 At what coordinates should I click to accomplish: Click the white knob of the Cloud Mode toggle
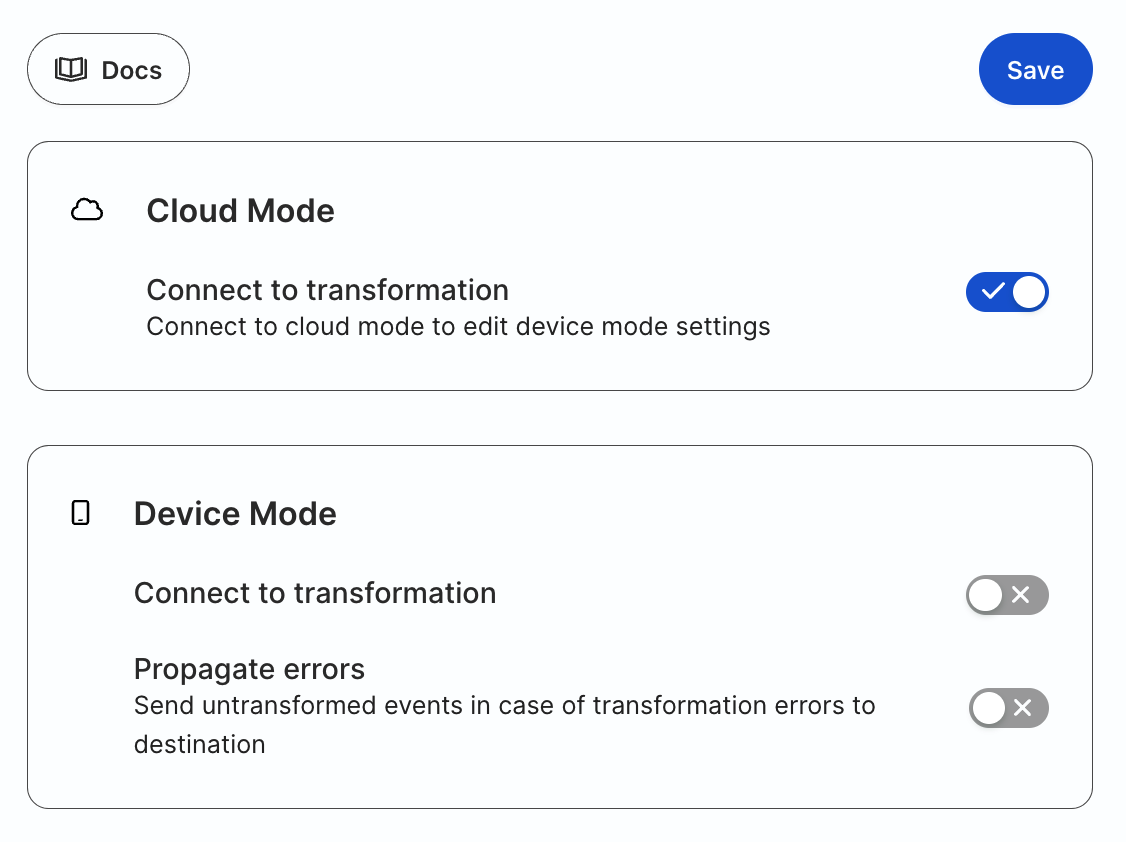[x=1029, y=292]
